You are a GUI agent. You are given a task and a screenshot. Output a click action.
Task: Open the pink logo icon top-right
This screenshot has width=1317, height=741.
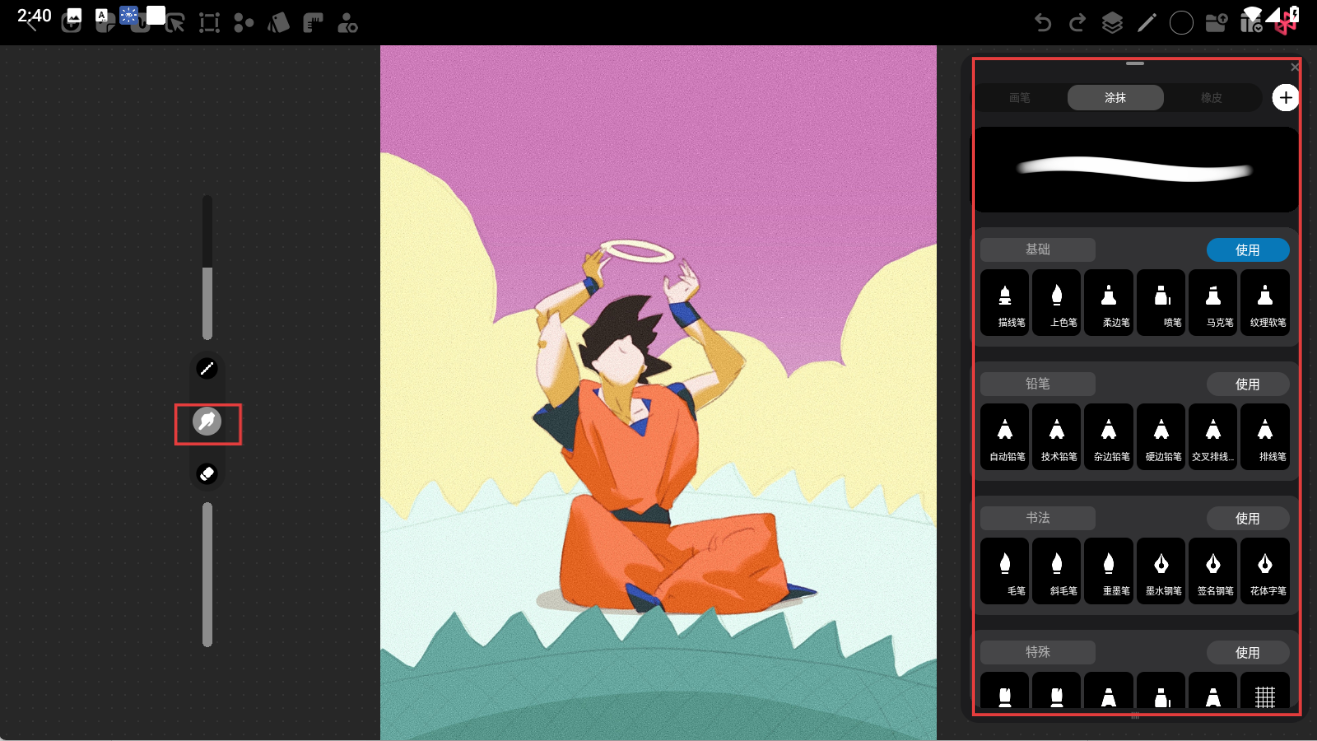click(x=1285, y=23)
